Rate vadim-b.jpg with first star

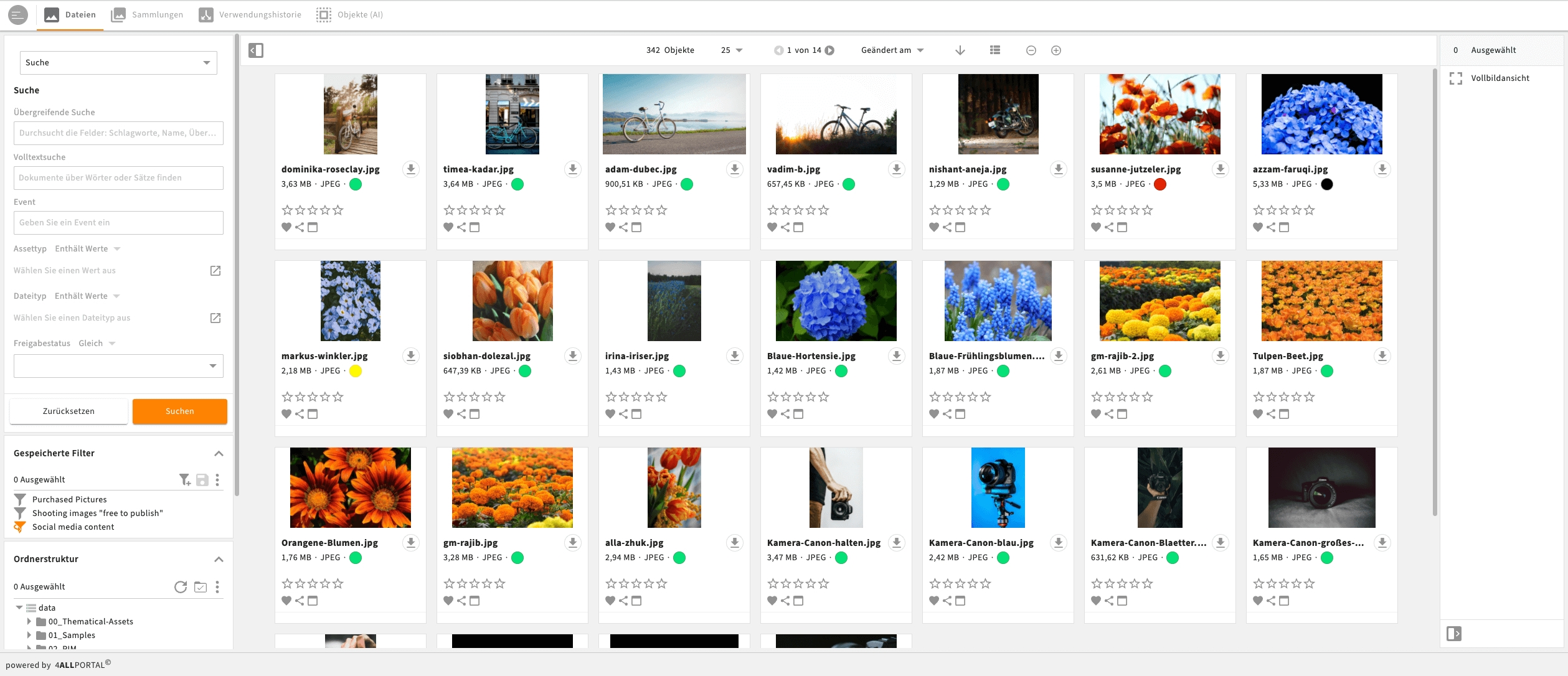pos(773,210)
